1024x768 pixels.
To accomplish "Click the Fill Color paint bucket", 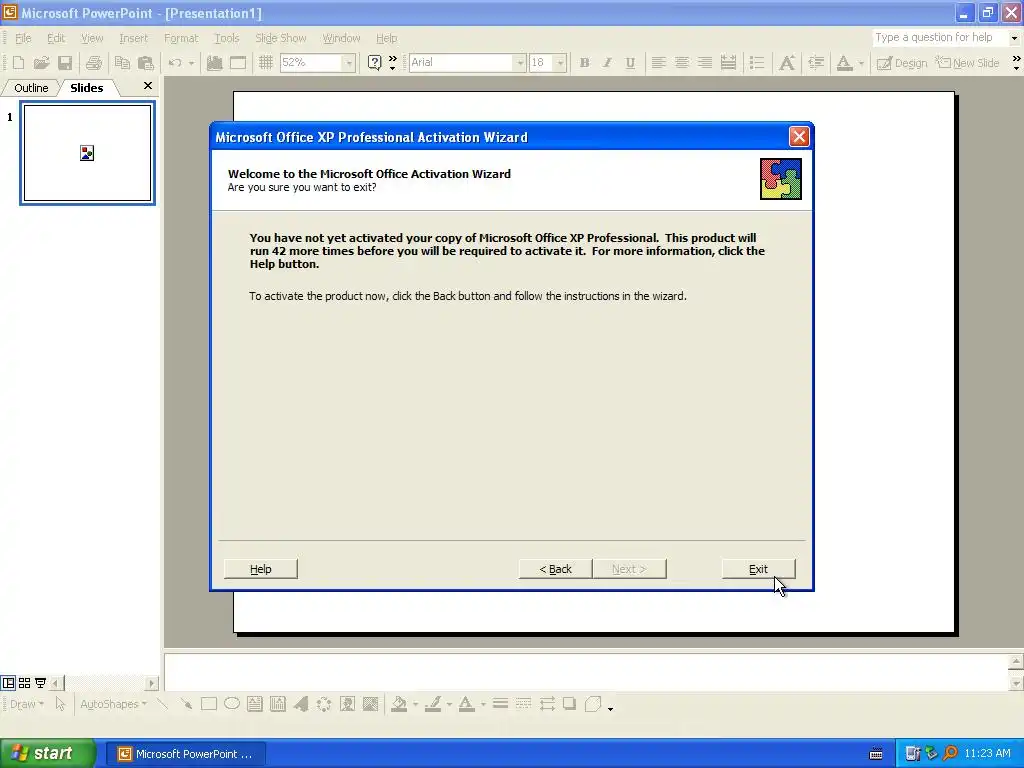I will (x=398, y=704).
